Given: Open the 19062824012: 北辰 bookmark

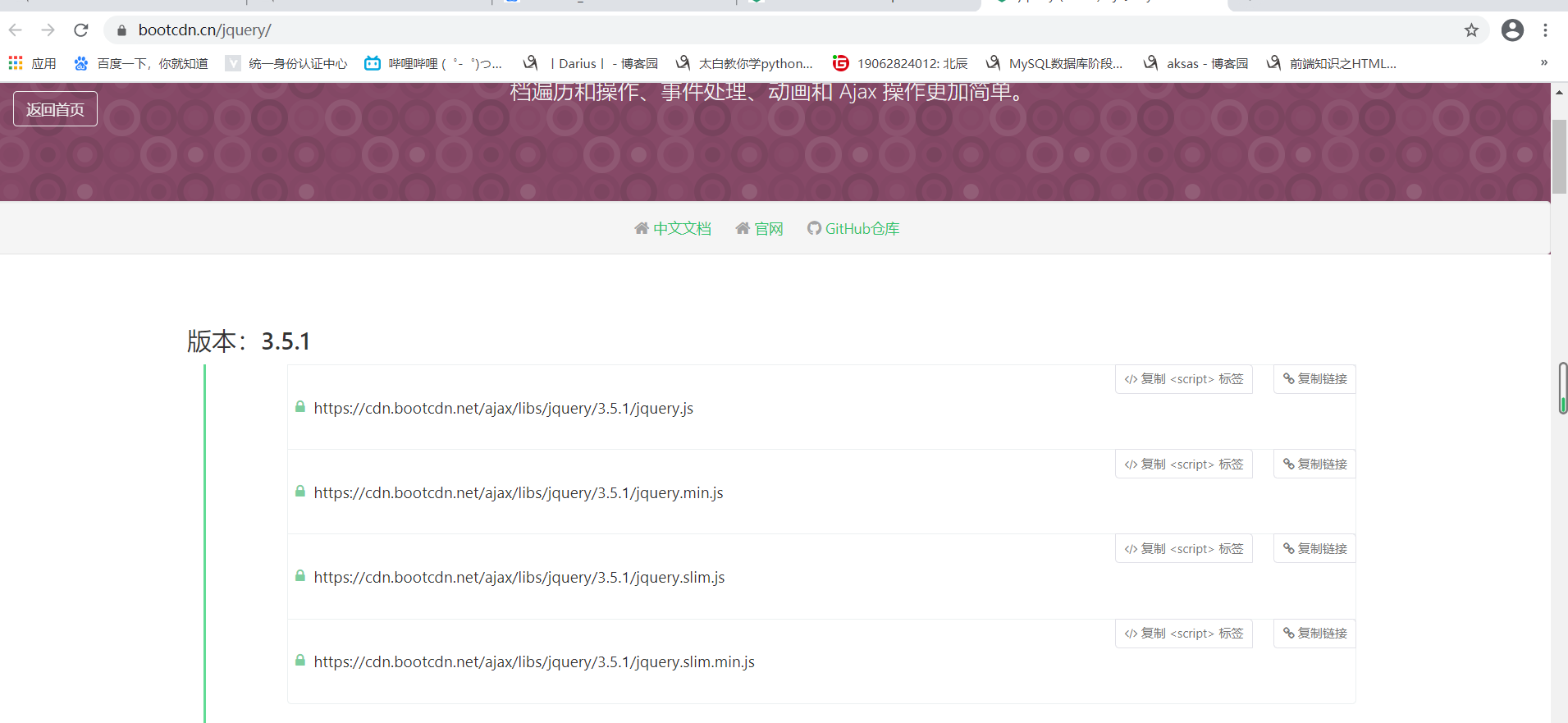Looking at the screenshot, I should [900, 63].
